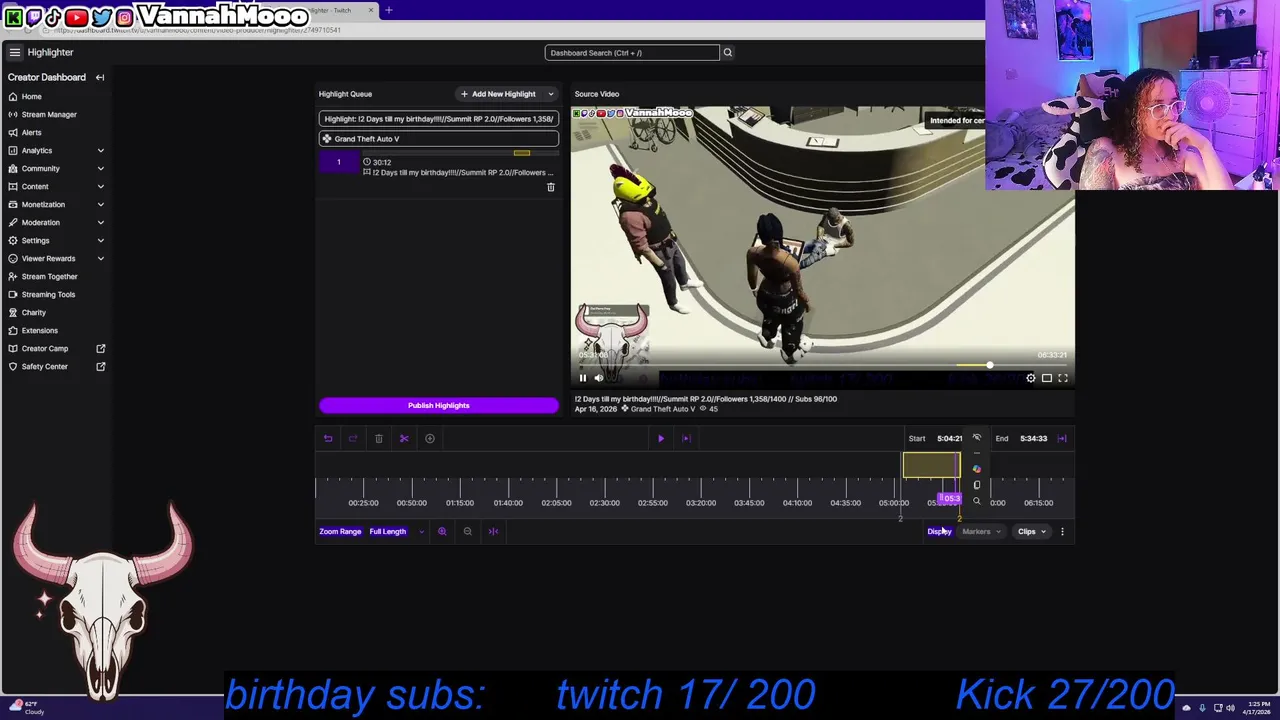Expand the Moderation section
Image resolution: width=1280 pixels, height=720 pixels.
[x=56, y=222]
